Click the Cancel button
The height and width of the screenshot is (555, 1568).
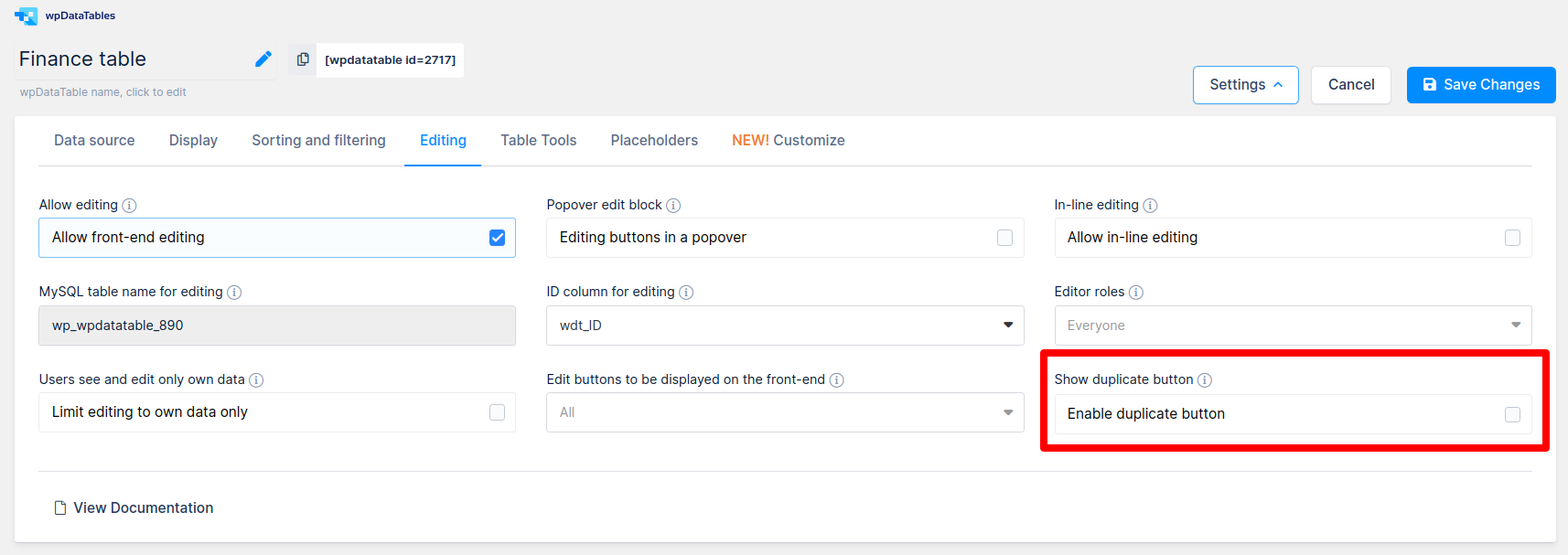tap(1351, 85)
